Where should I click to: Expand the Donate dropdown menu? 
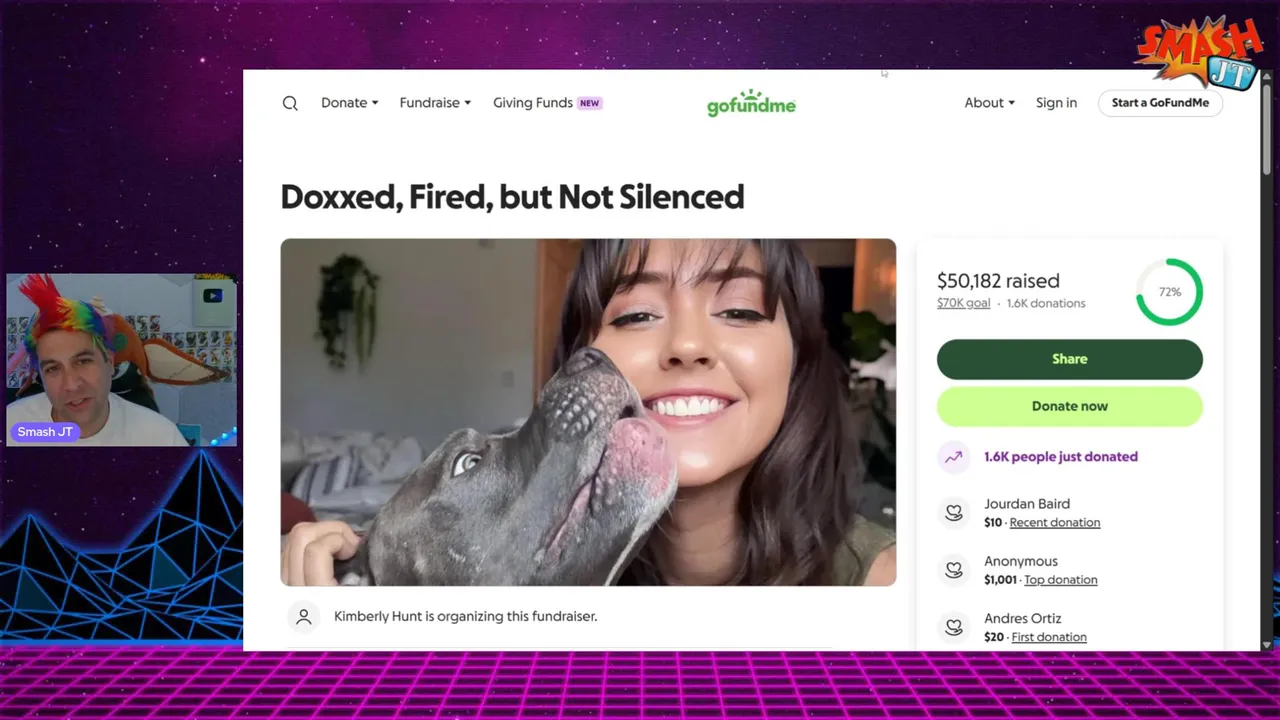[x=349, y=103]
